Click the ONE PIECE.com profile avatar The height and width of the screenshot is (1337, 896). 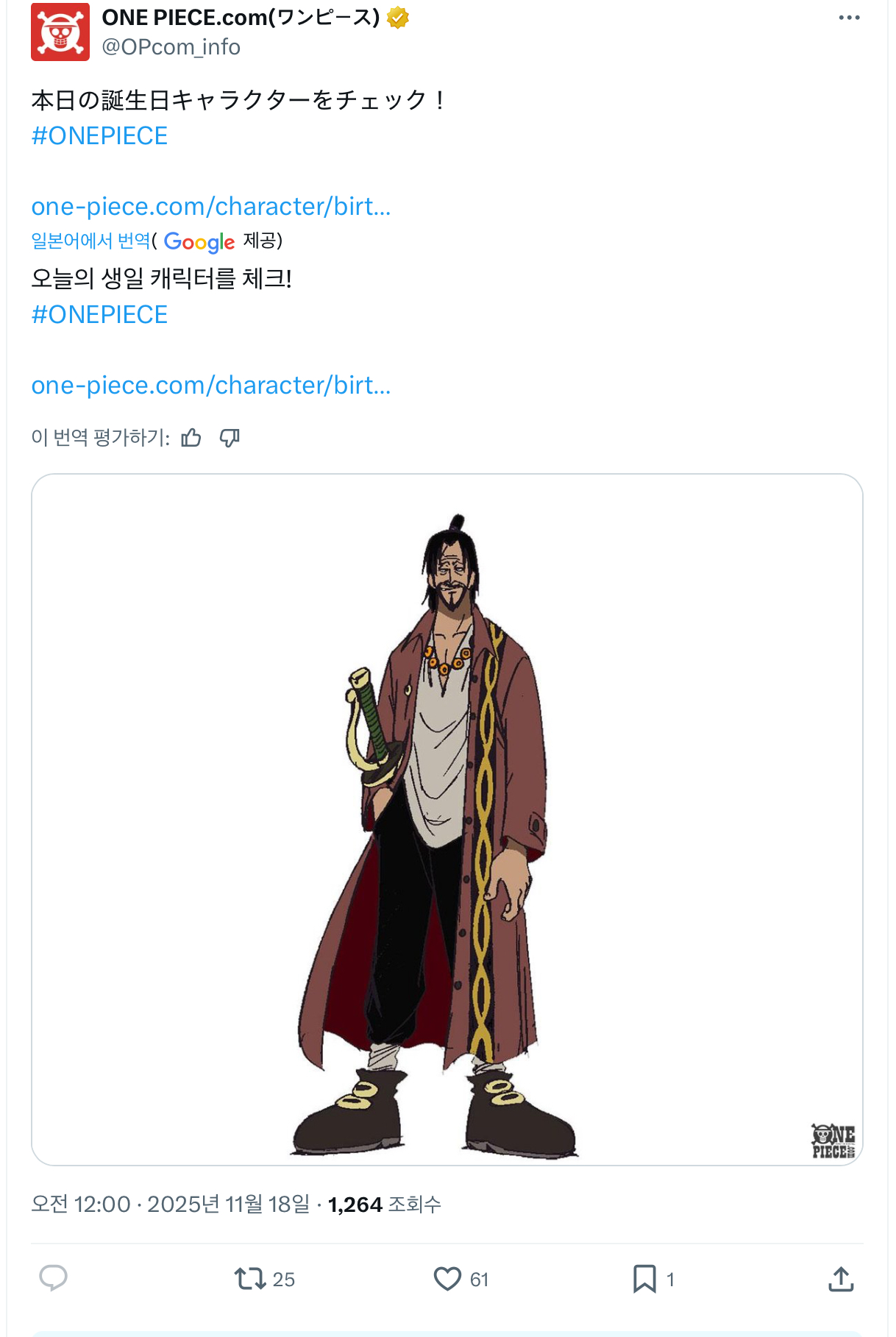click(x=60, y=32)
